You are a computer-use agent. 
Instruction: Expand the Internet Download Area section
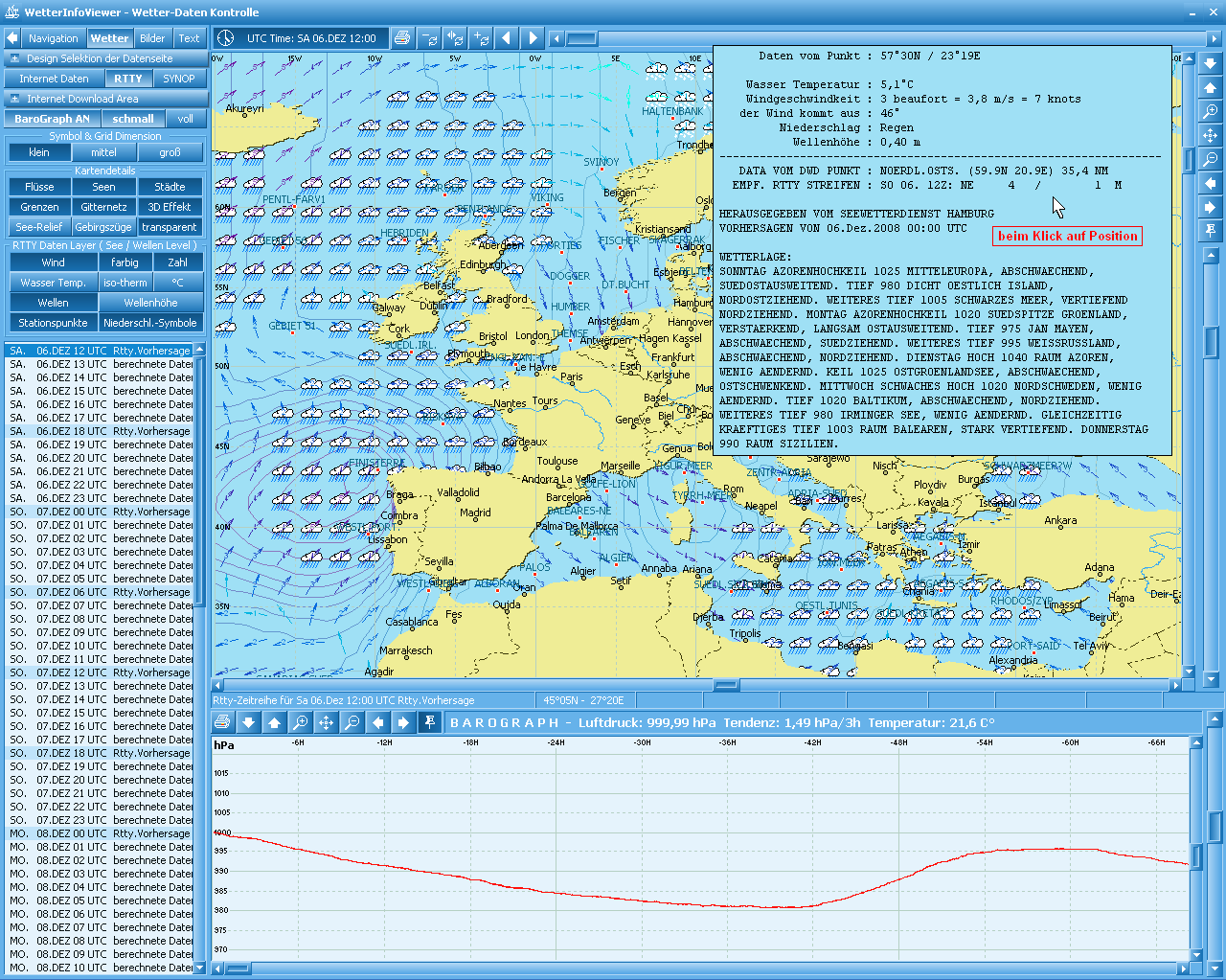point(14,99)
